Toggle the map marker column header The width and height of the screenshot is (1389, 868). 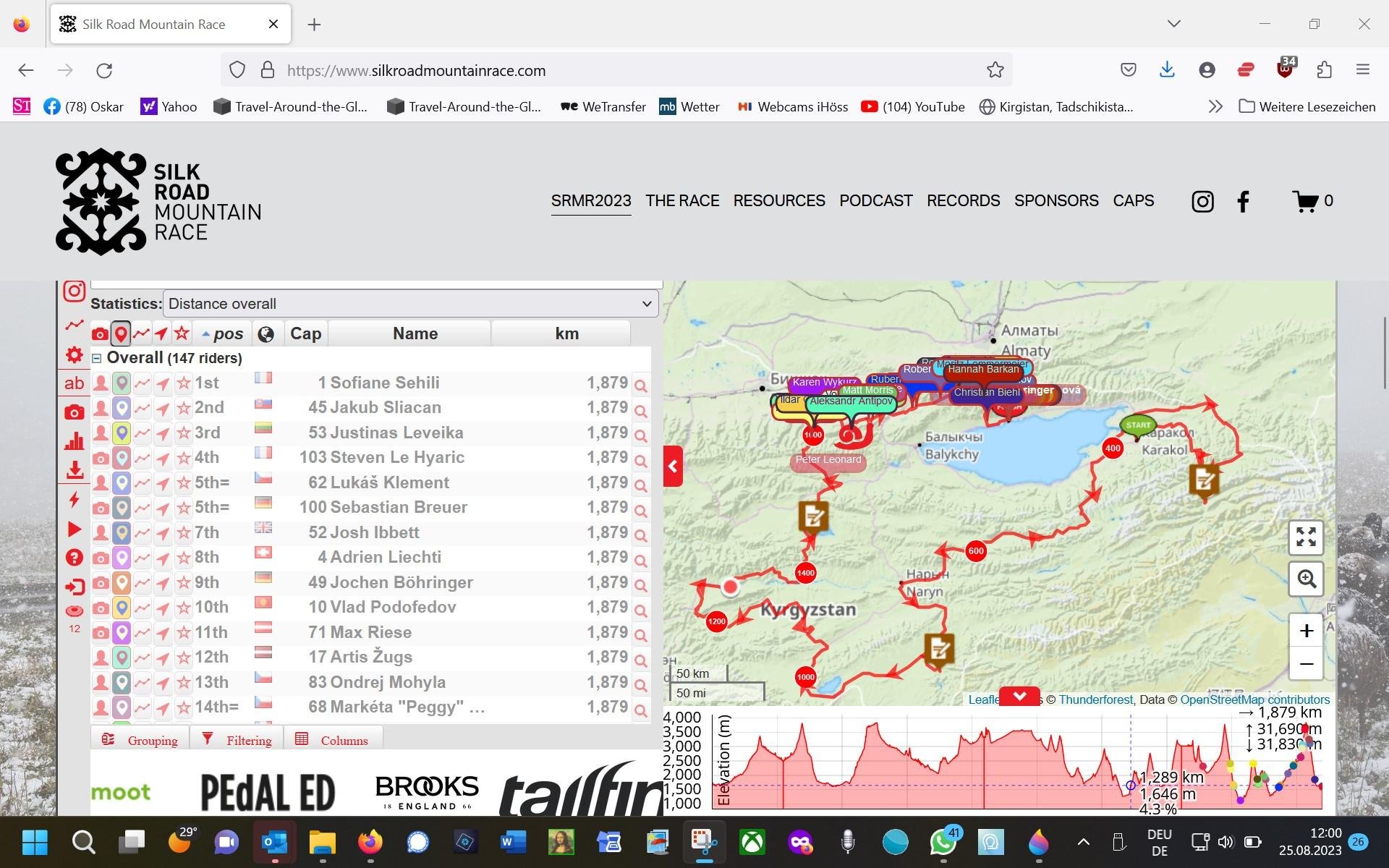121,333
